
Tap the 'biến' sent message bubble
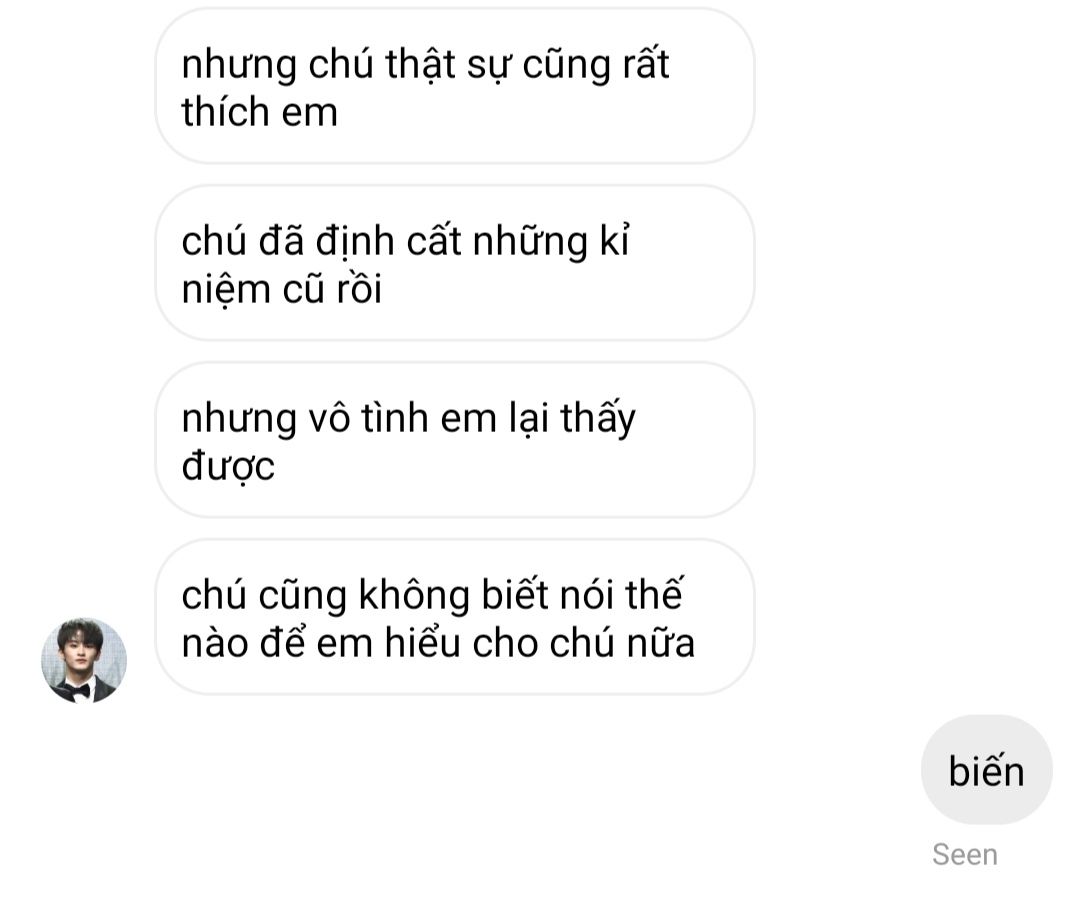click(x=986, y=770)
